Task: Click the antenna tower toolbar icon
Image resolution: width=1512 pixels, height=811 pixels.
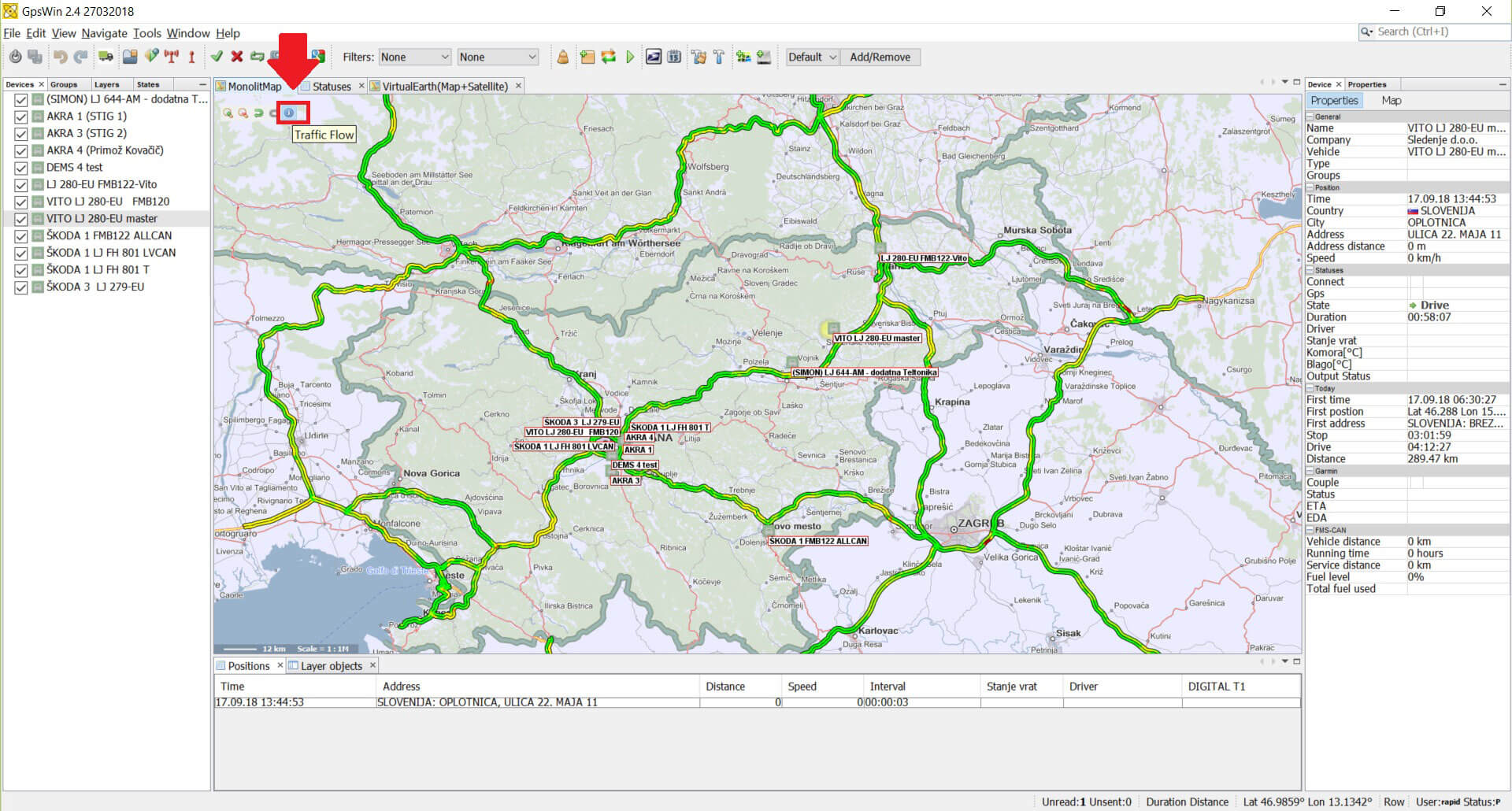Action: click(171, 57)
